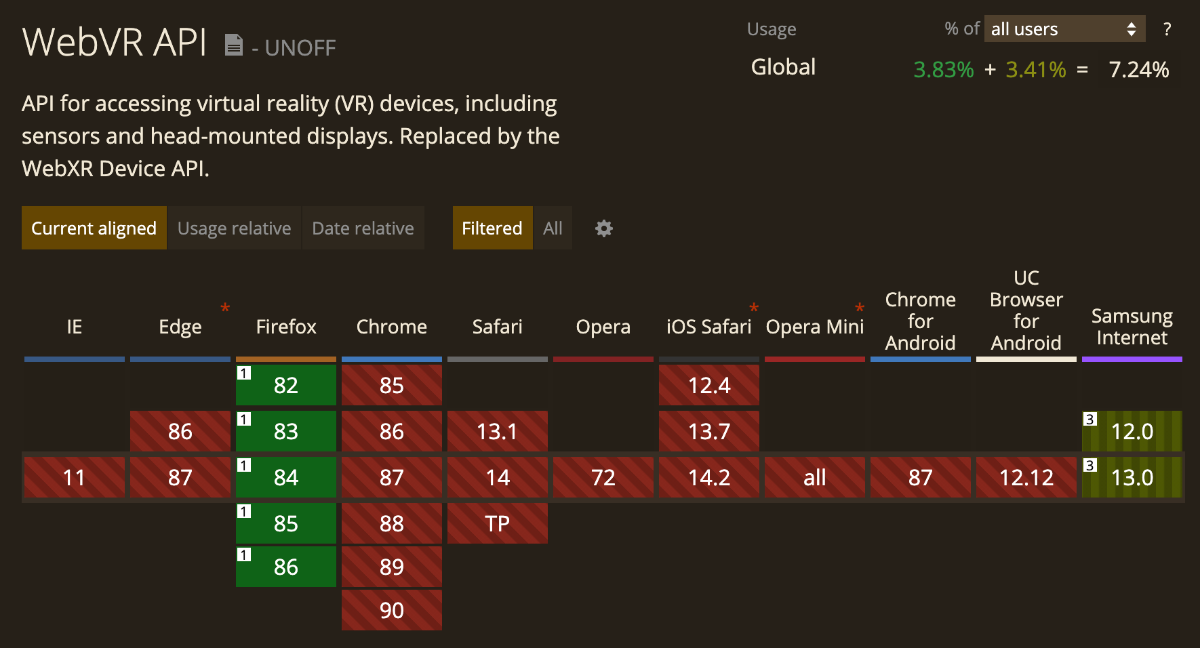This screenshot has height=648, width=1200.
Task: Click the Firefox browser column header
Action: coord(286,327)
